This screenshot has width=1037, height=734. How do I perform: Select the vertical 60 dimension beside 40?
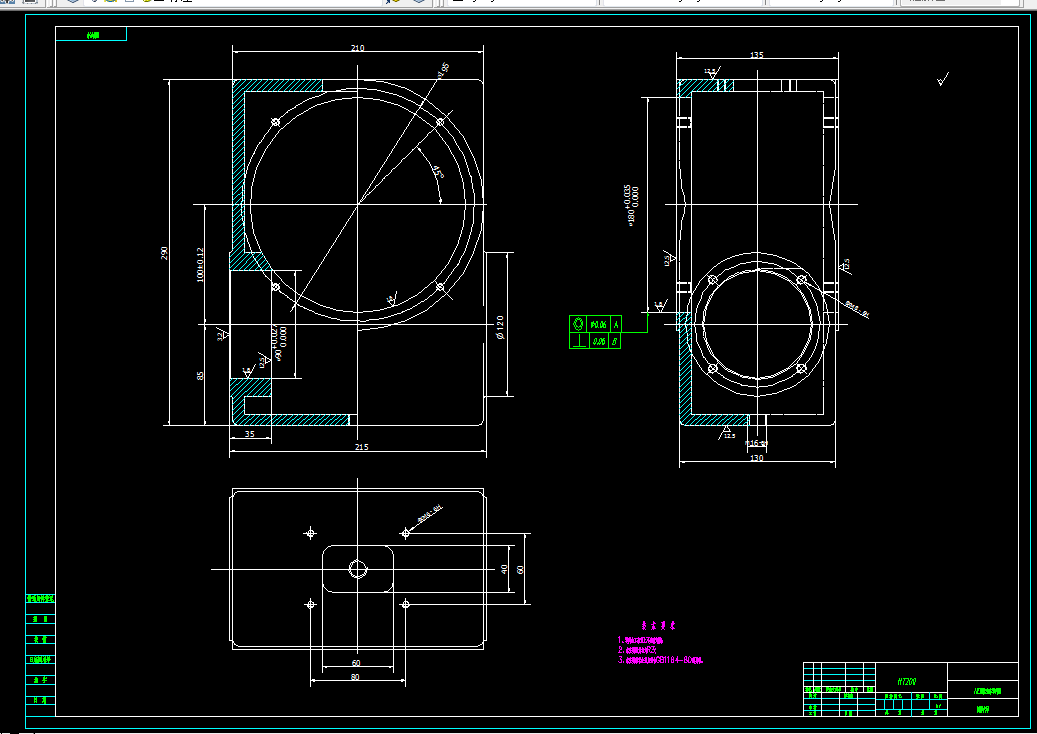(520, 569)
